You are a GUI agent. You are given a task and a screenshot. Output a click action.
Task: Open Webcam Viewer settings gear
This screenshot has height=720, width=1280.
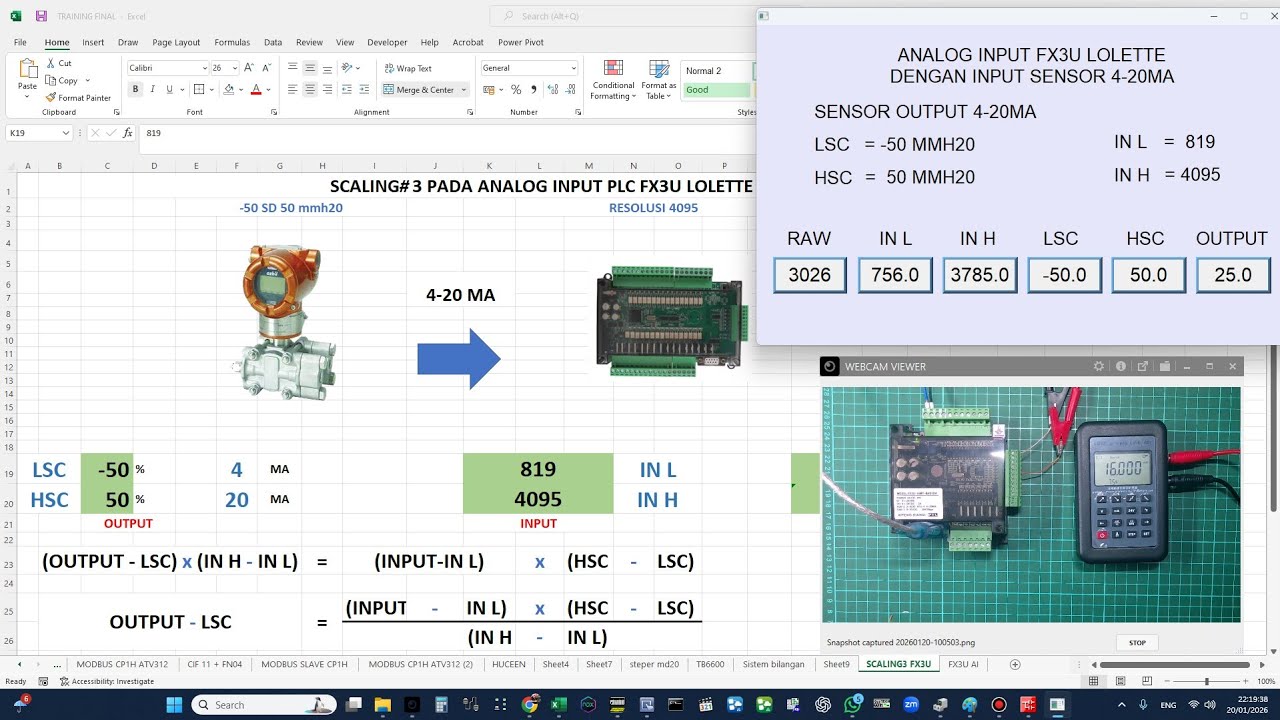1099,367
